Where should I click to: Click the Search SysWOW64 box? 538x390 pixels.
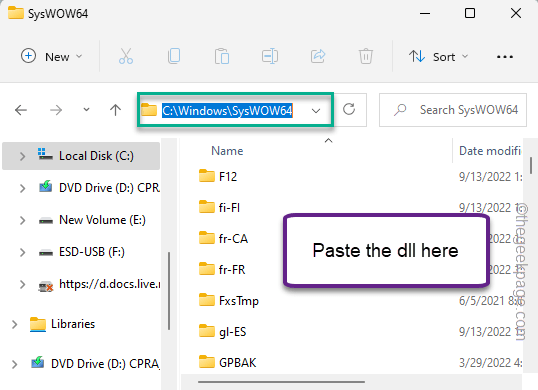click(453, 110)
